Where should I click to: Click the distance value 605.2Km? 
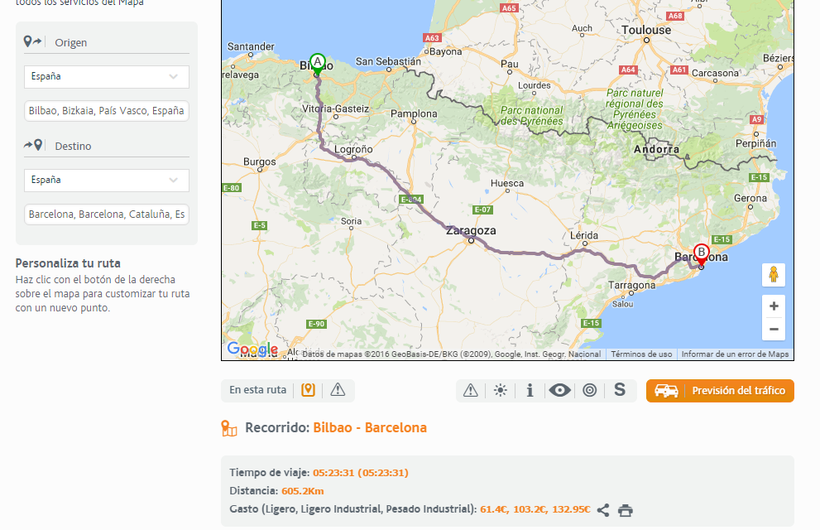pyautogui.click(x=302, y=491)
